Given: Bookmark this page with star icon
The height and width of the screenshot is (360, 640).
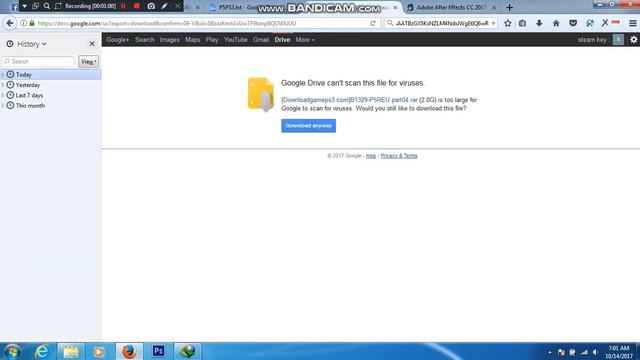Looking at the screenshot, I should (507, 23).
